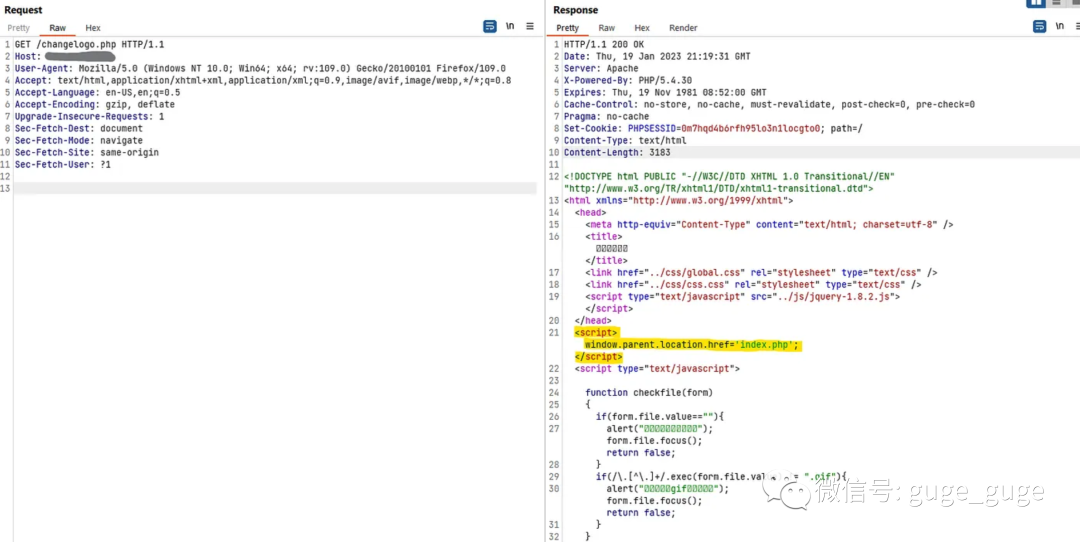Open the Response Hex tab
The image size is (1080, 542).
click(642, 28)
